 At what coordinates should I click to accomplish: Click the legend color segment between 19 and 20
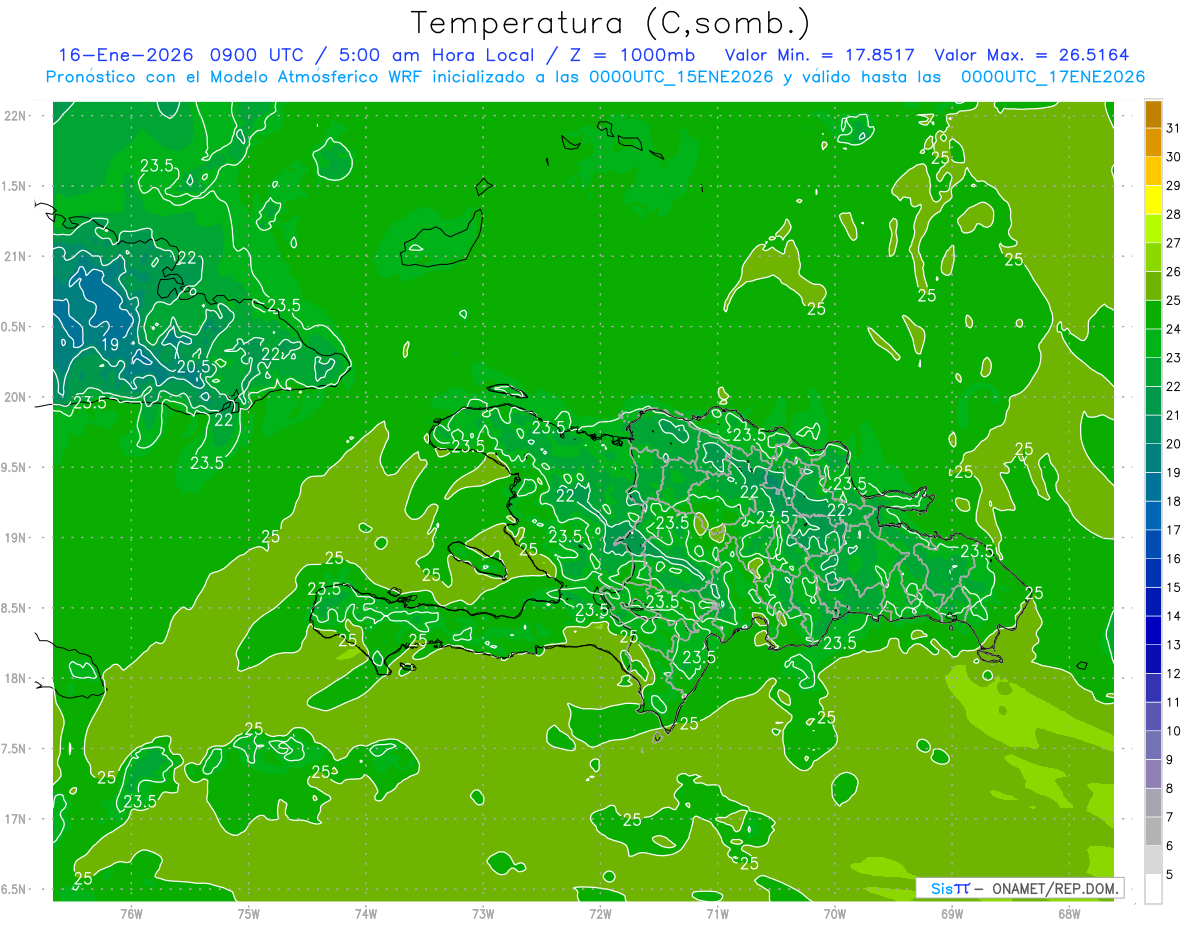click(1153, 459)
